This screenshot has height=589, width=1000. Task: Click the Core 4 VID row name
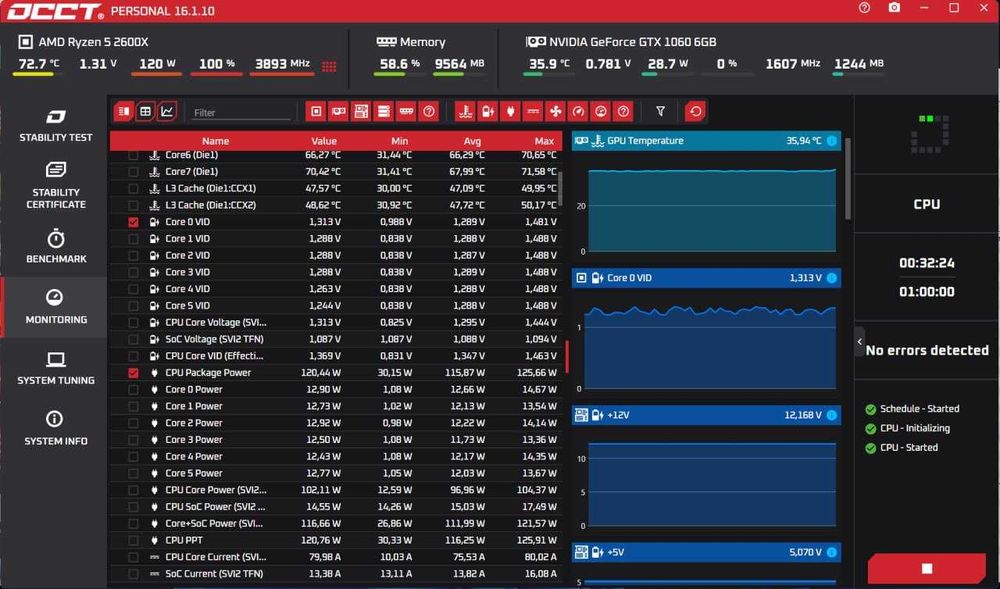coord(188,289)
